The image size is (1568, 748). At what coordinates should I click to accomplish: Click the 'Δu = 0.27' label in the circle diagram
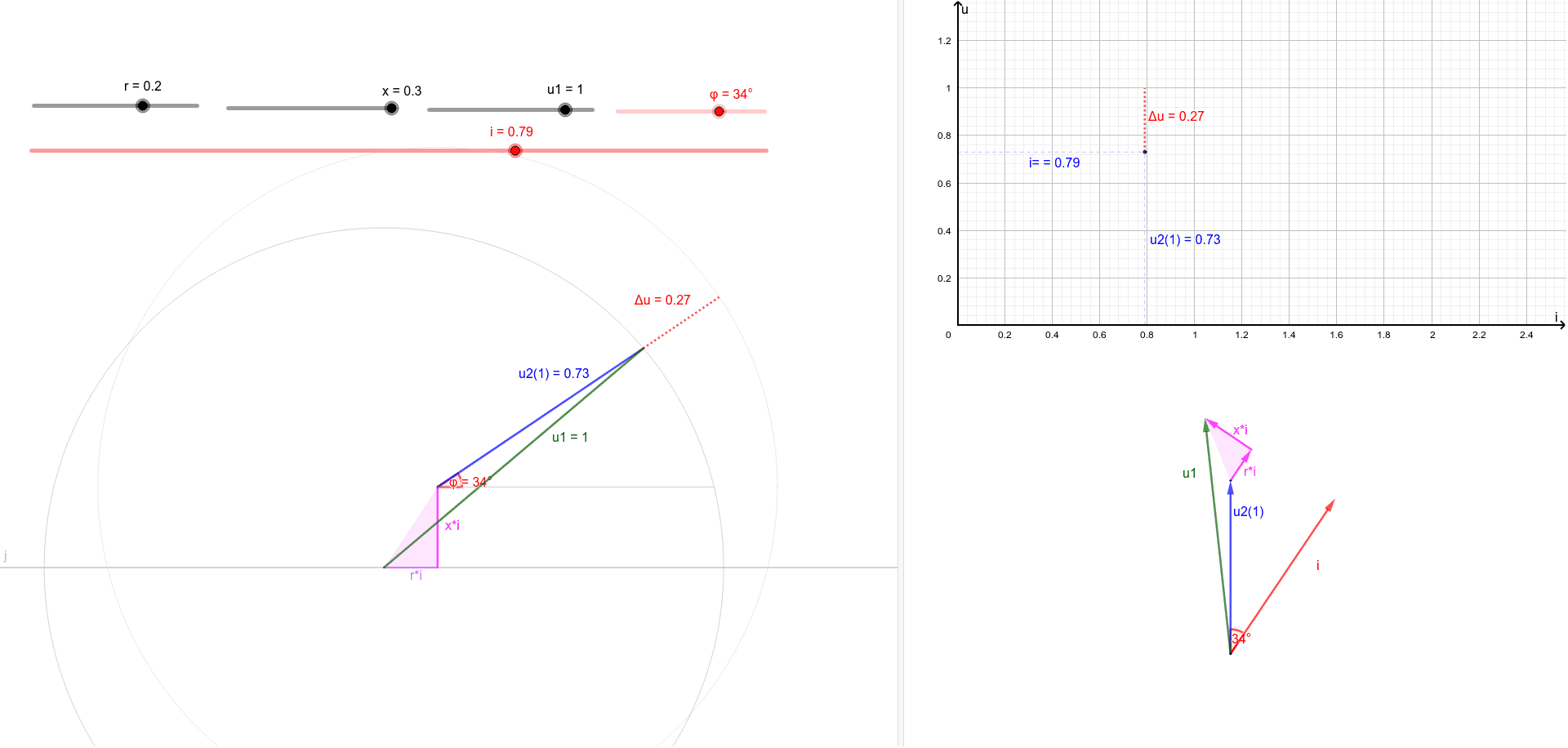[x=662, y=300]
